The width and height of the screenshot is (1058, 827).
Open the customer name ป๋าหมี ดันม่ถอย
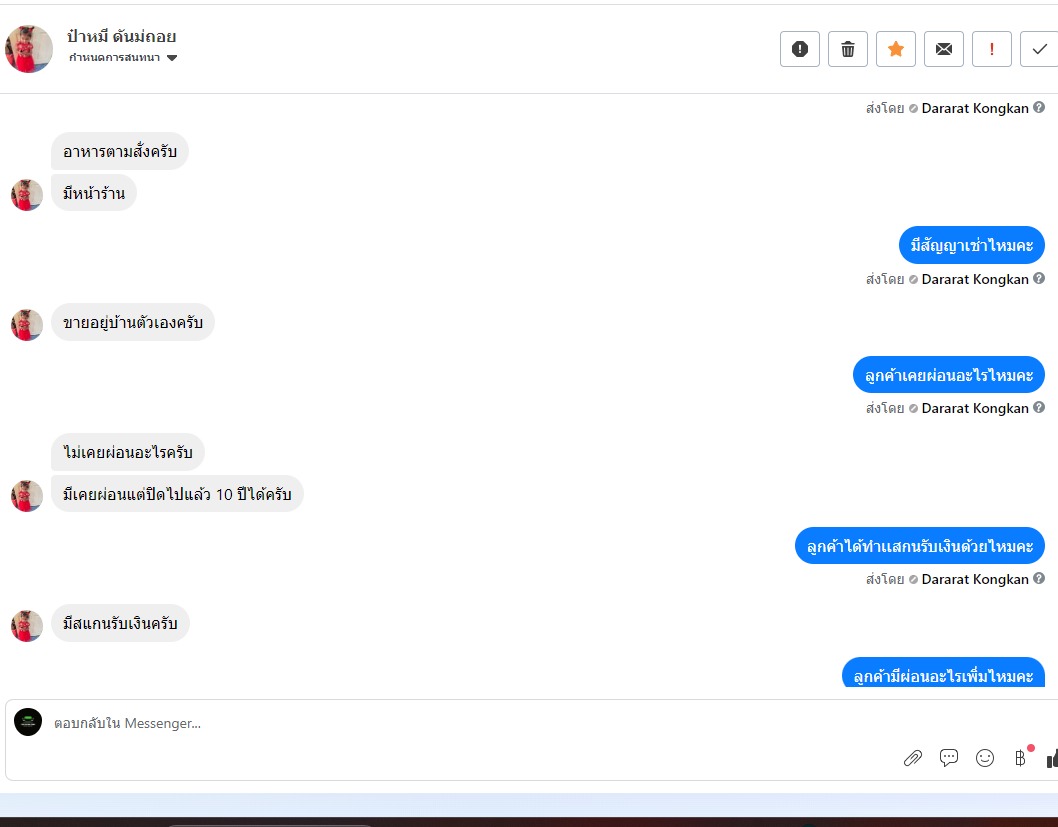[x=121, y=36]
